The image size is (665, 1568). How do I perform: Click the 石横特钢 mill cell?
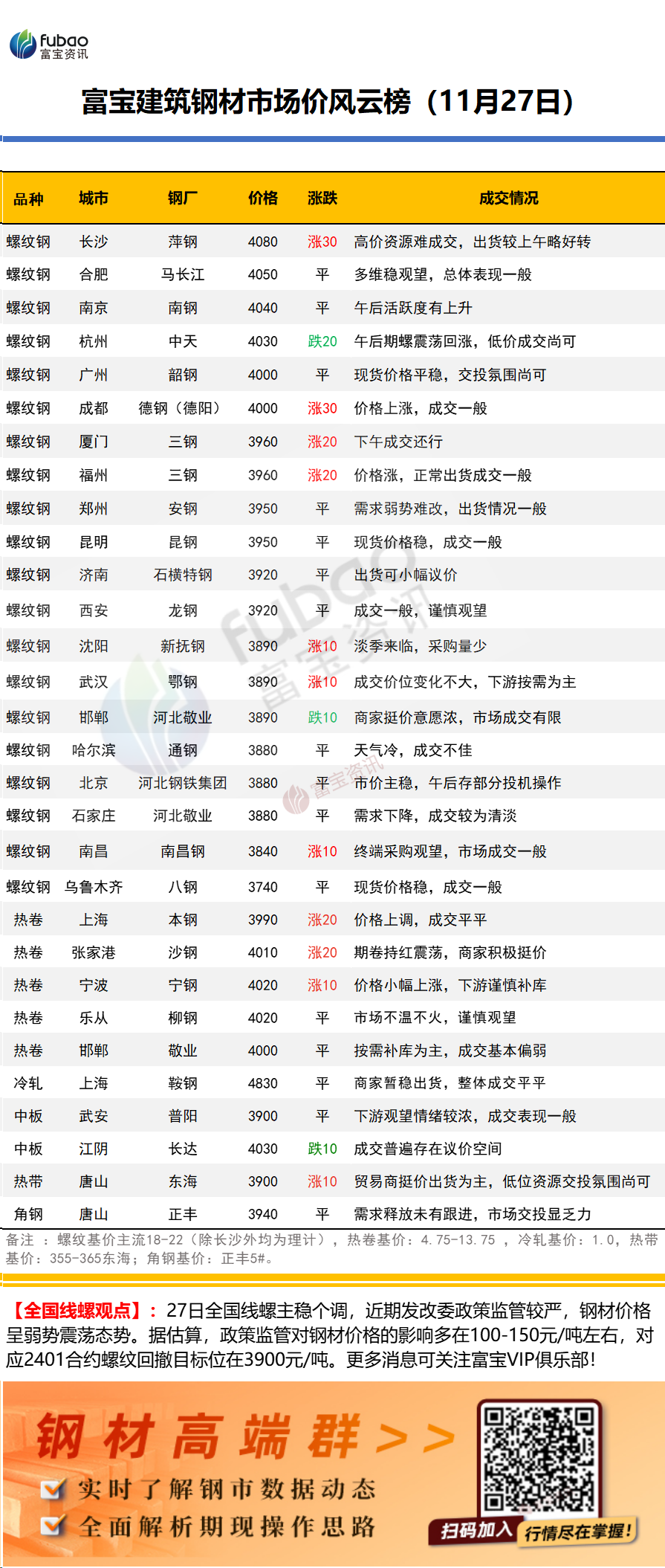pyautogui.click(x=183, y=575)
